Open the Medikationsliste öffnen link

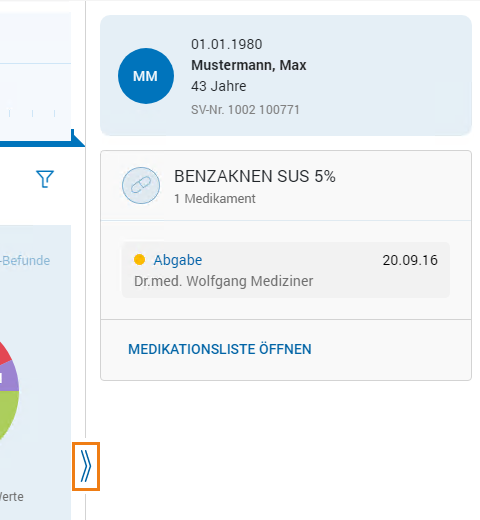pos(220,349)
